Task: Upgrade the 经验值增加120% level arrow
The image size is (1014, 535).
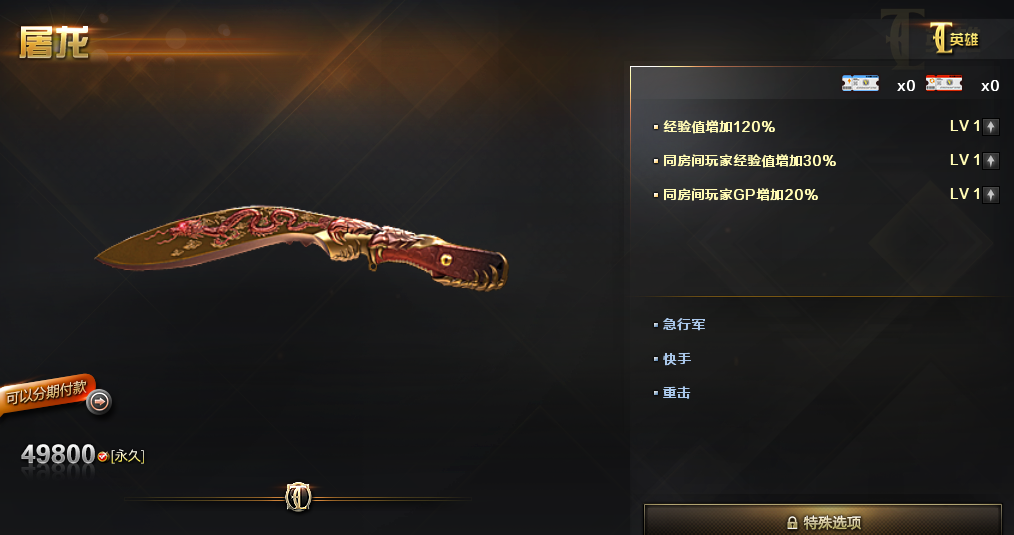Action: (991, 127)
